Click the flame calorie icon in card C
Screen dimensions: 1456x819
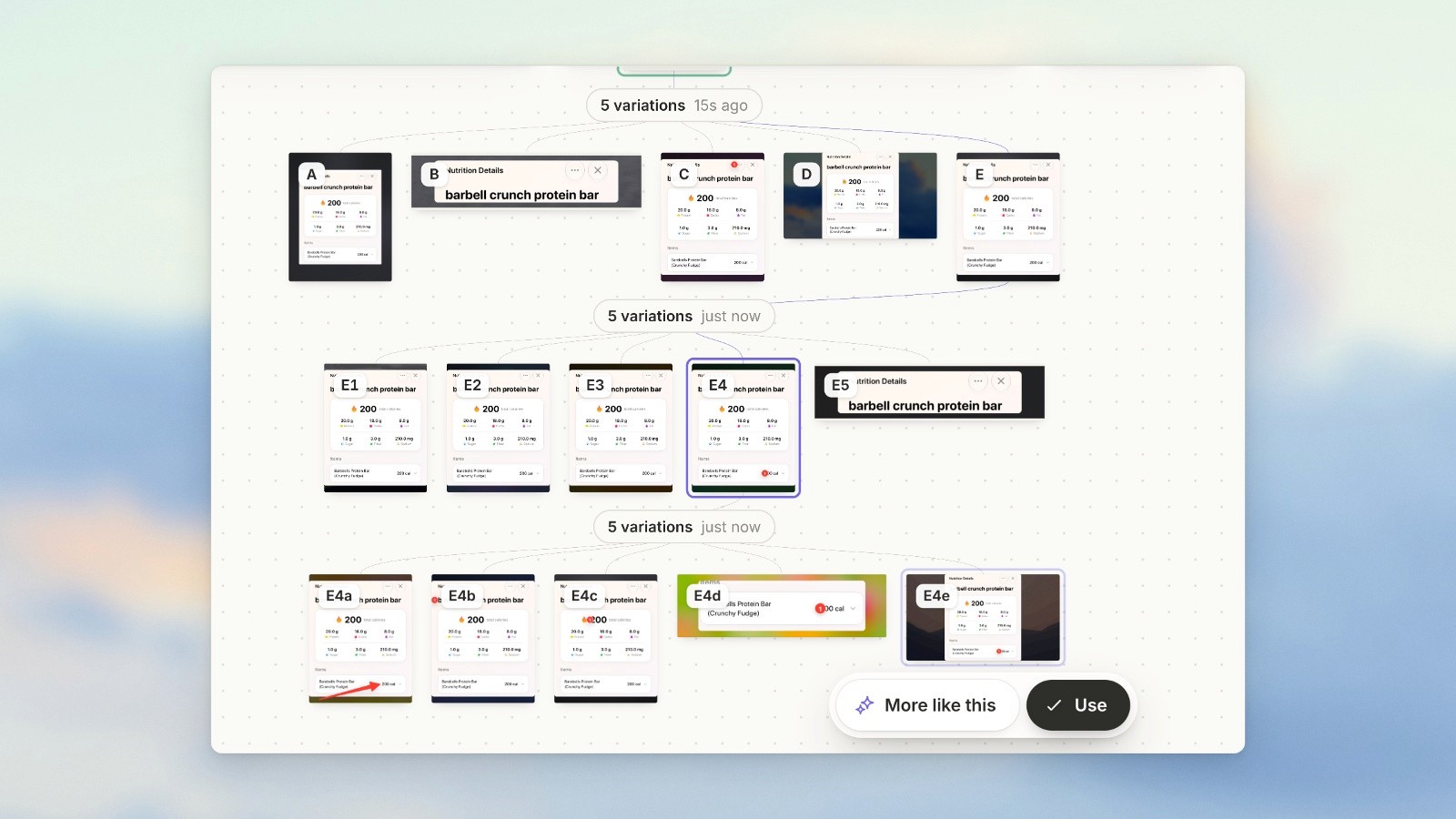coord(691,197)
